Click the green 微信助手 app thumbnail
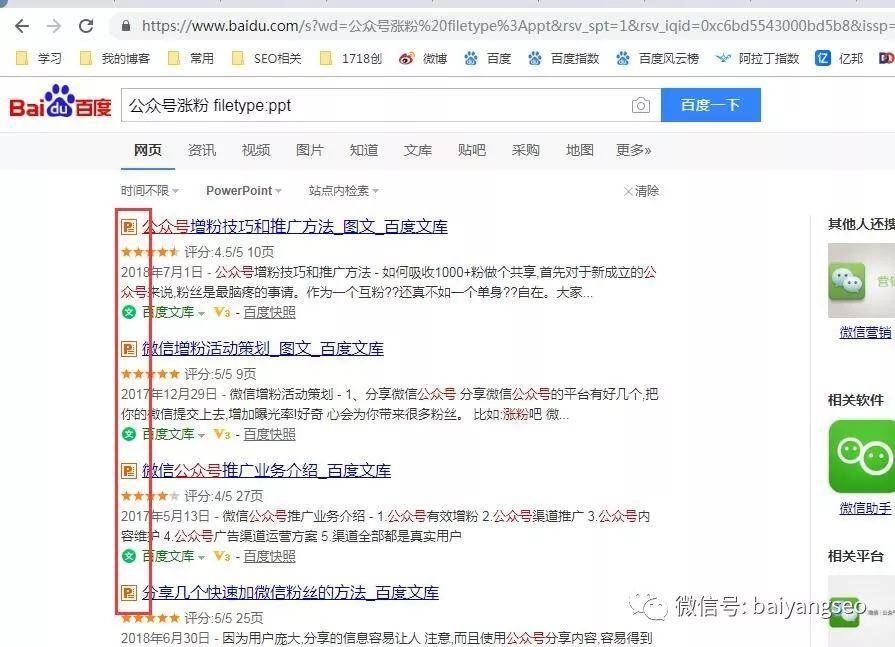The width and height of the screenshot is (895, 647). tap(861, 456)
